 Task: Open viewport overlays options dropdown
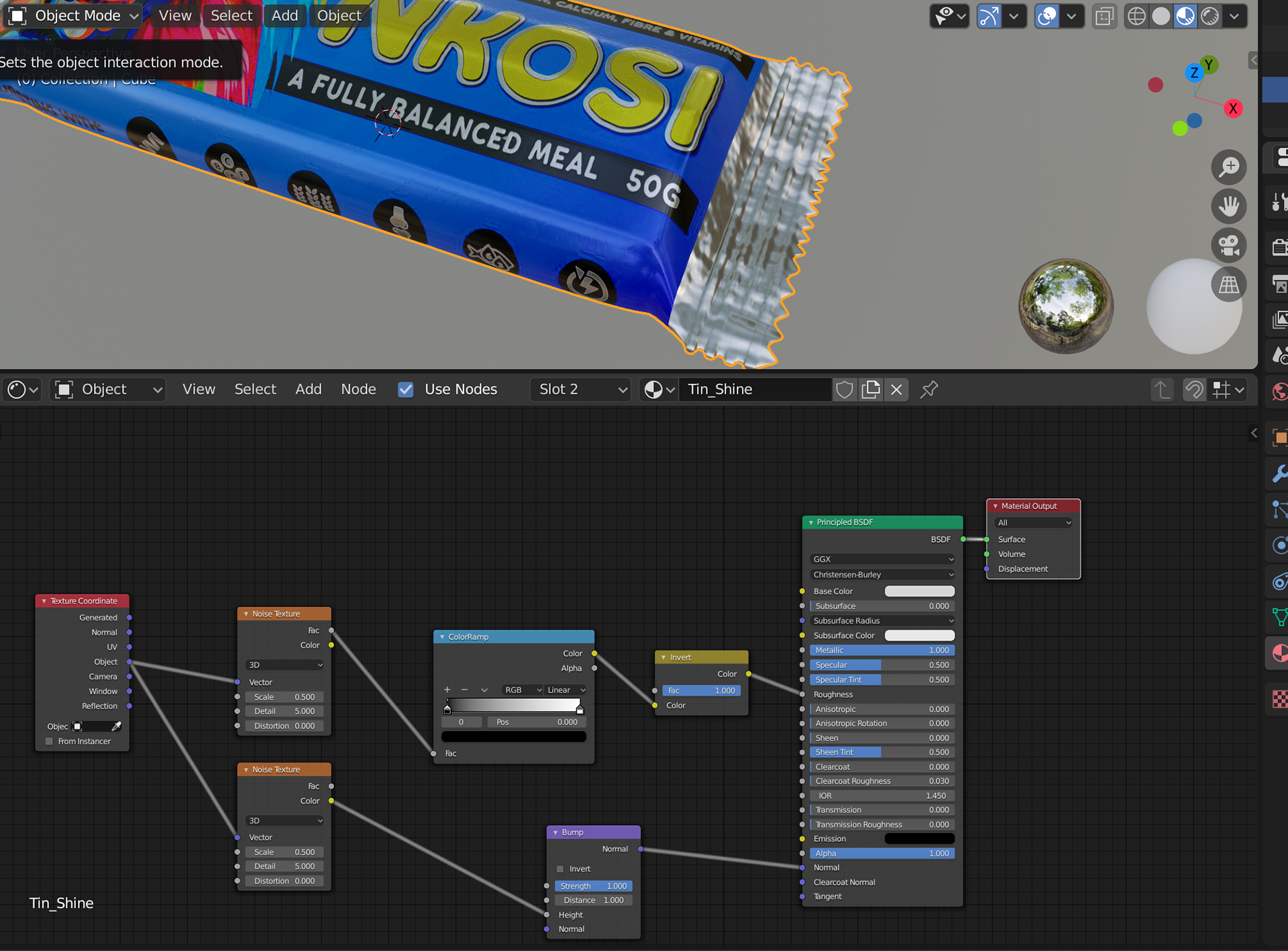click(1072, 15)
